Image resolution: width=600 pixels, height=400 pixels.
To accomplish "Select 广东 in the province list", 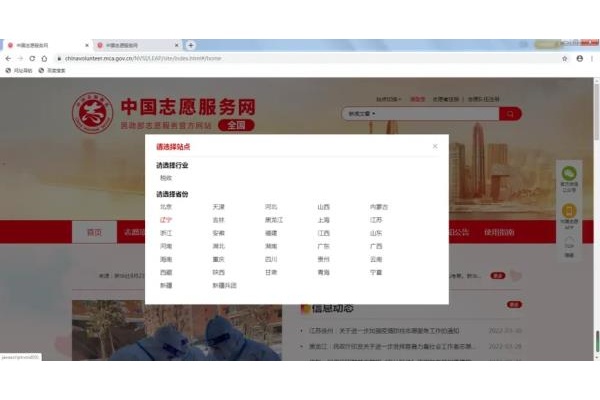I will (x=323, y=246).
